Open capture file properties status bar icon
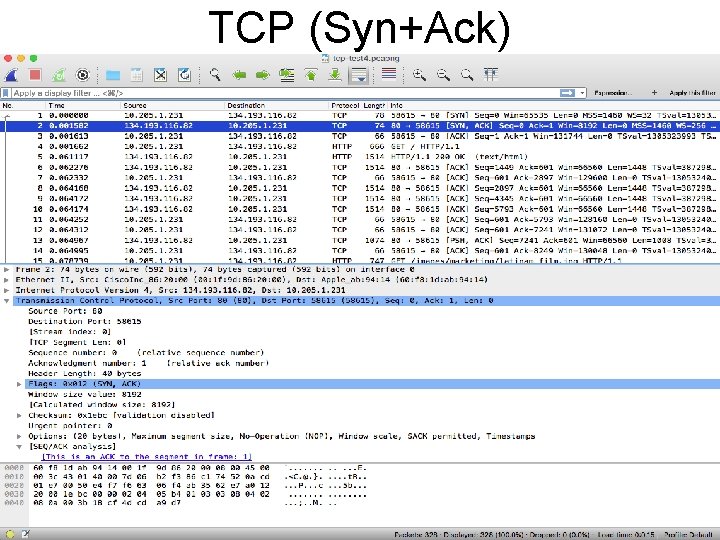720x540 pixels. pos(25,534)
